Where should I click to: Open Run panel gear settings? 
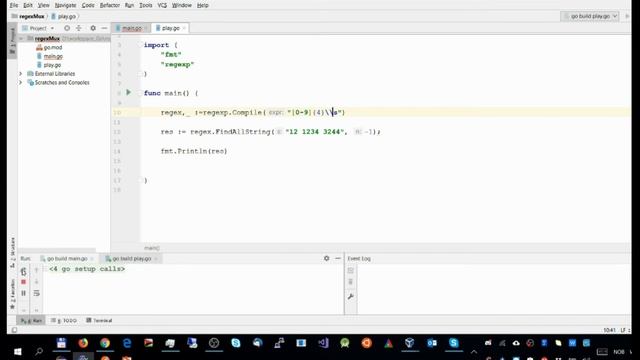[x=327, y=258]
